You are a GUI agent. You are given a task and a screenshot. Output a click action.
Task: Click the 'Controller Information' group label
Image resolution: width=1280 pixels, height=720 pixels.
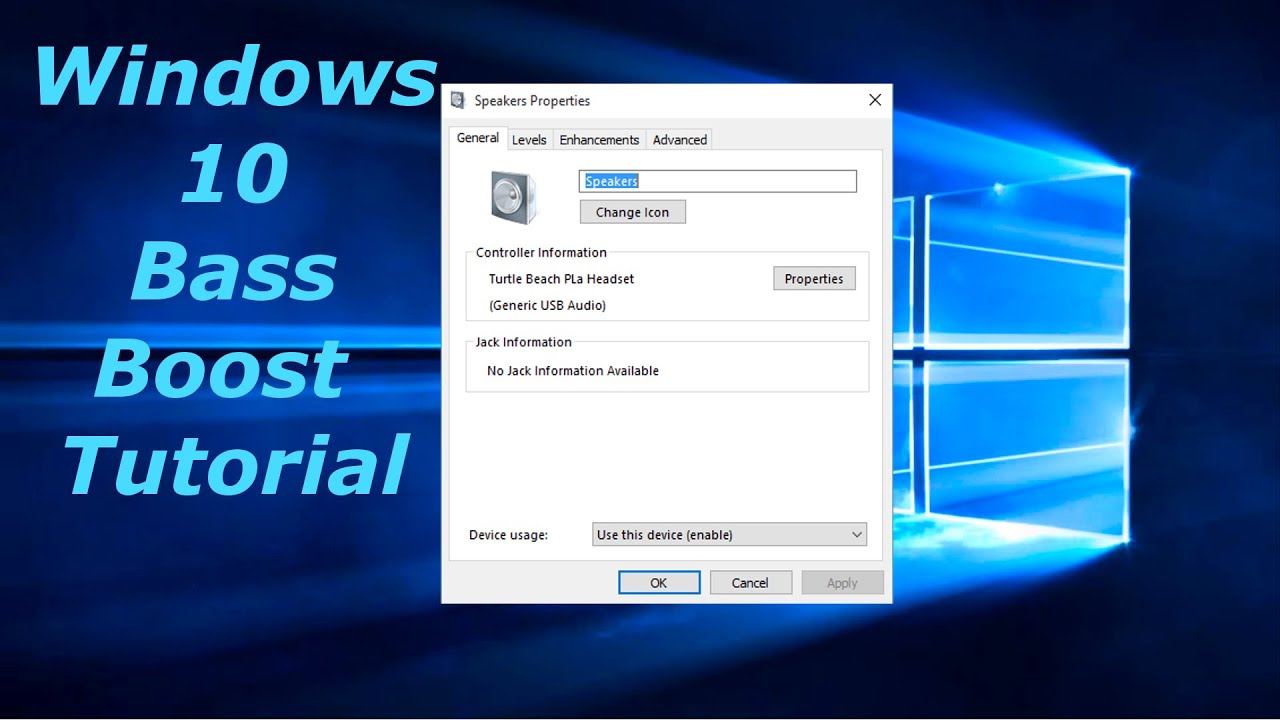click(541, 253)
